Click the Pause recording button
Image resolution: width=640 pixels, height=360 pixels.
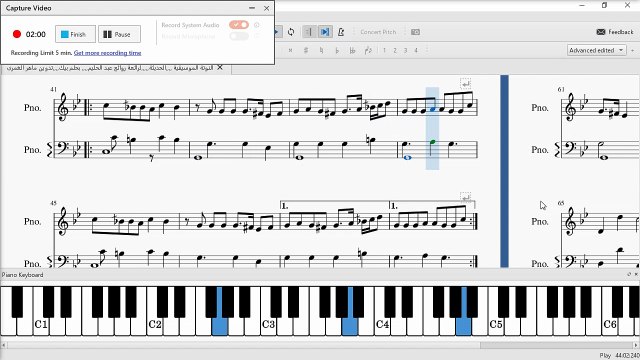[x=119, y=34]
